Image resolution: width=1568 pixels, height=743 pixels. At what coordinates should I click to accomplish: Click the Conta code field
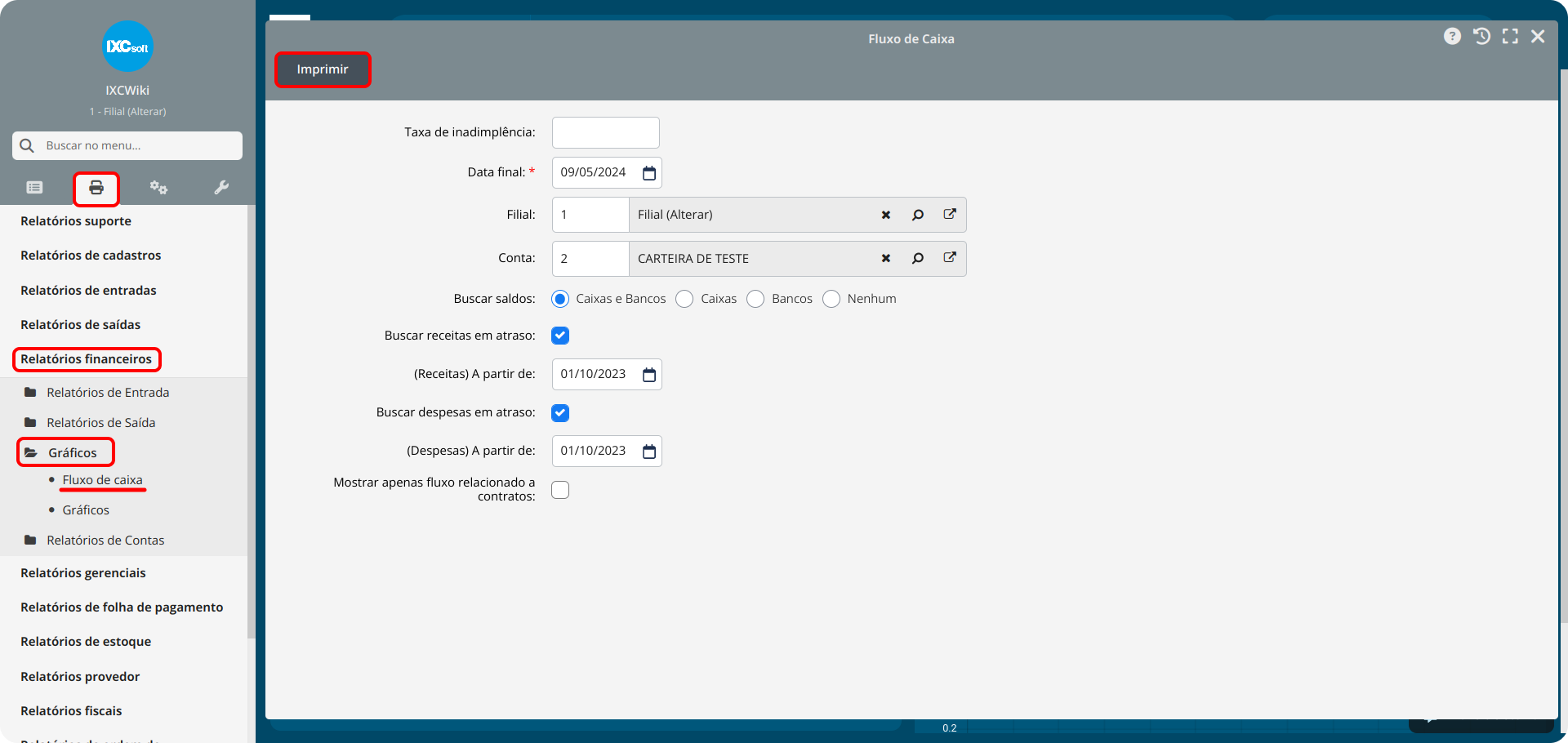click(x=590, y=259)
